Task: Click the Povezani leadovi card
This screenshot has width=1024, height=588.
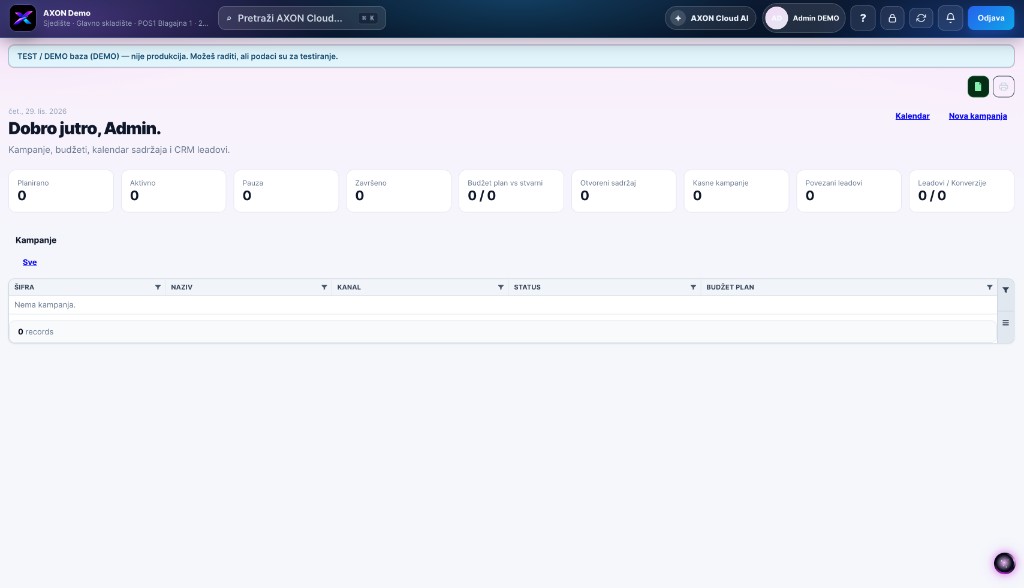Action: click(x=849, y=191)
